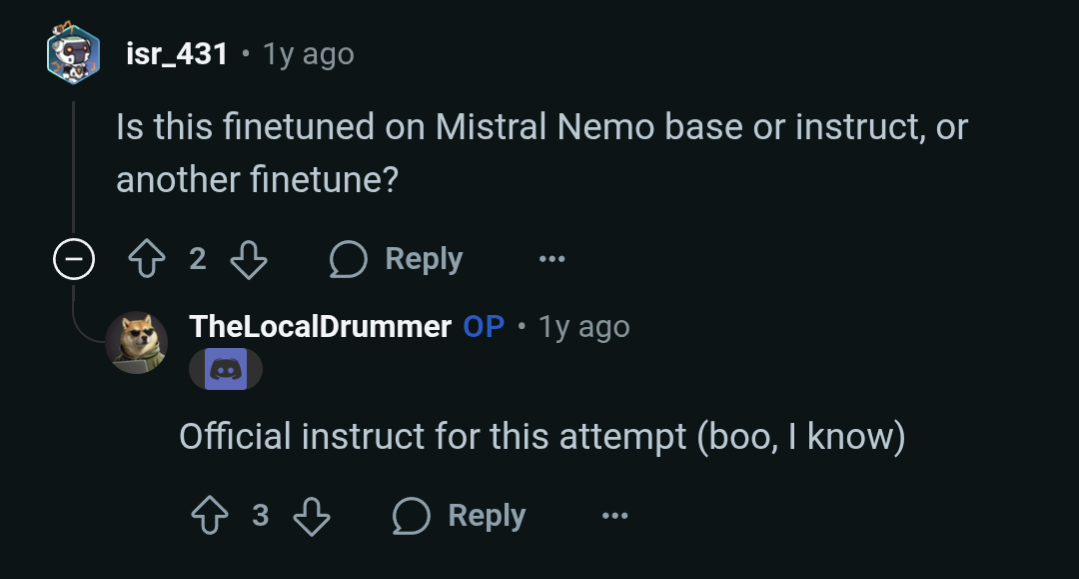Open isr_431 user profile link
Viewport: 1079px width, 579px height.
click(177, 54)
